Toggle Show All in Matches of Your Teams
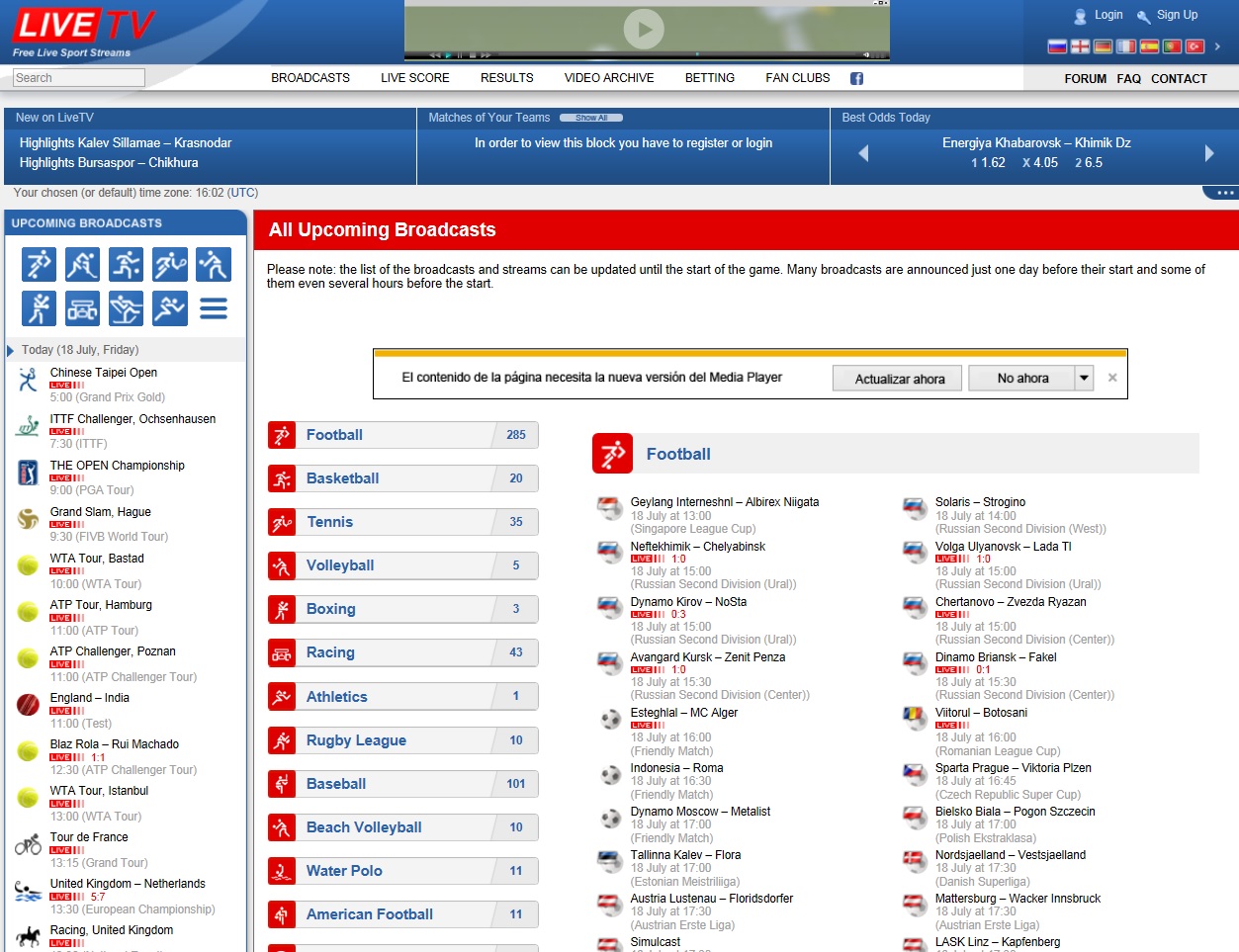The width and height of the screenshot is (1239, 952). (591, 118)
